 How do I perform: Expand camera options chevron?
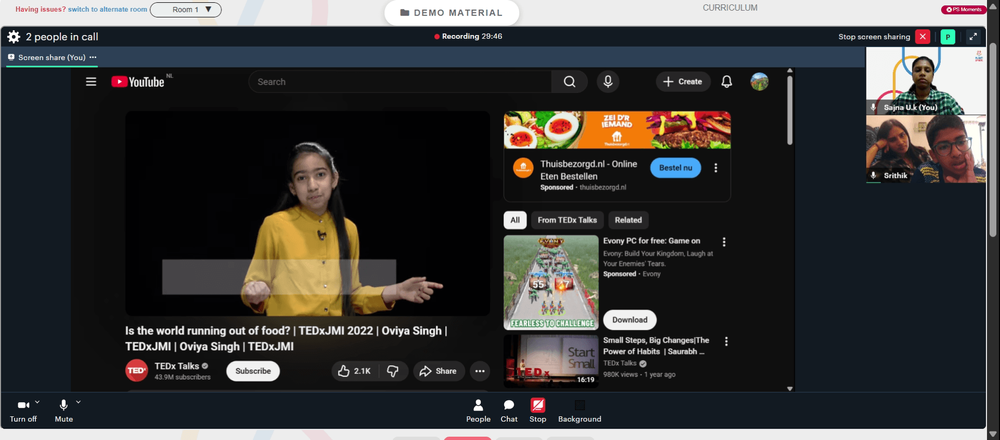point(37,402)
